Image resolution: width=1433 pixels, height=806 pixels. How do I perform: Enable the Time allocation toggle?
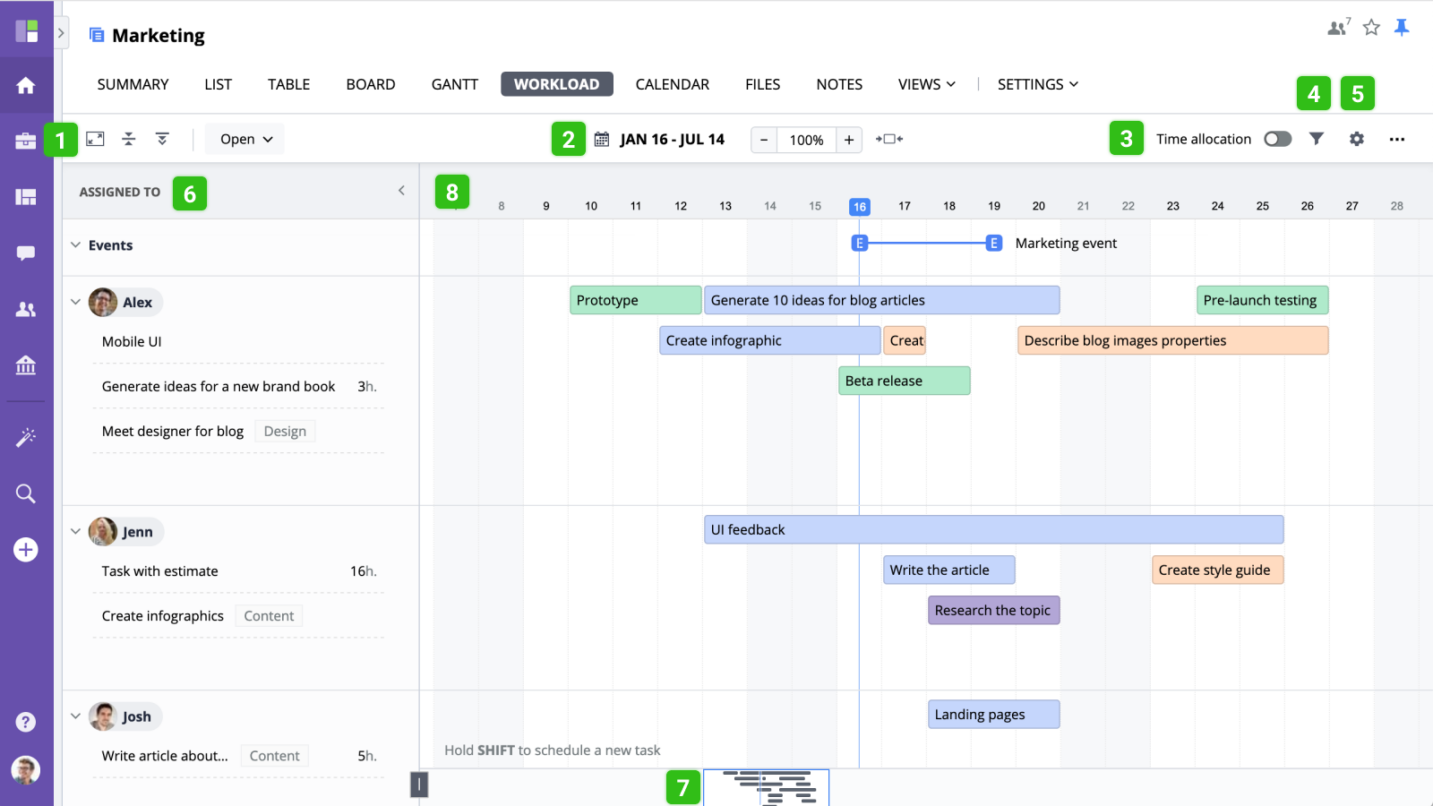point(1277,138)
